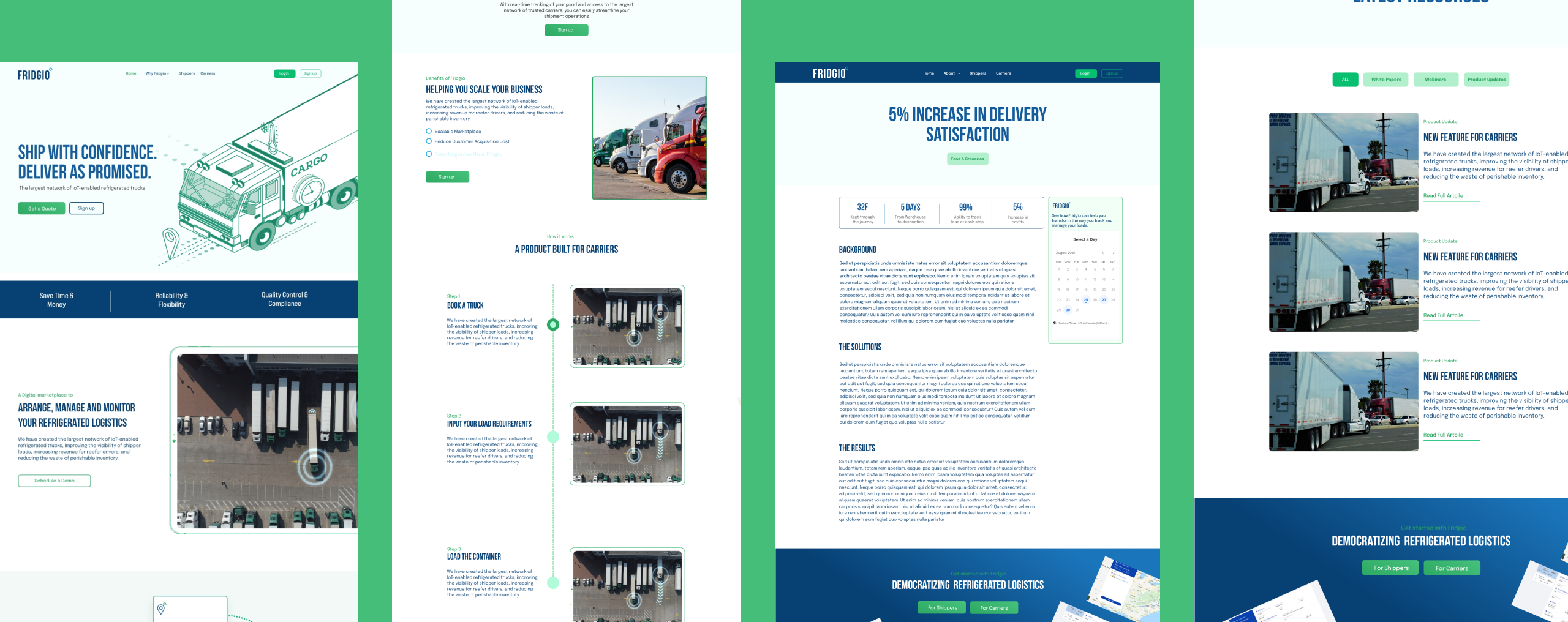This screenshot has width=1568, height=622.
Task: Click the Book a Truck step image
Action: 627,326
